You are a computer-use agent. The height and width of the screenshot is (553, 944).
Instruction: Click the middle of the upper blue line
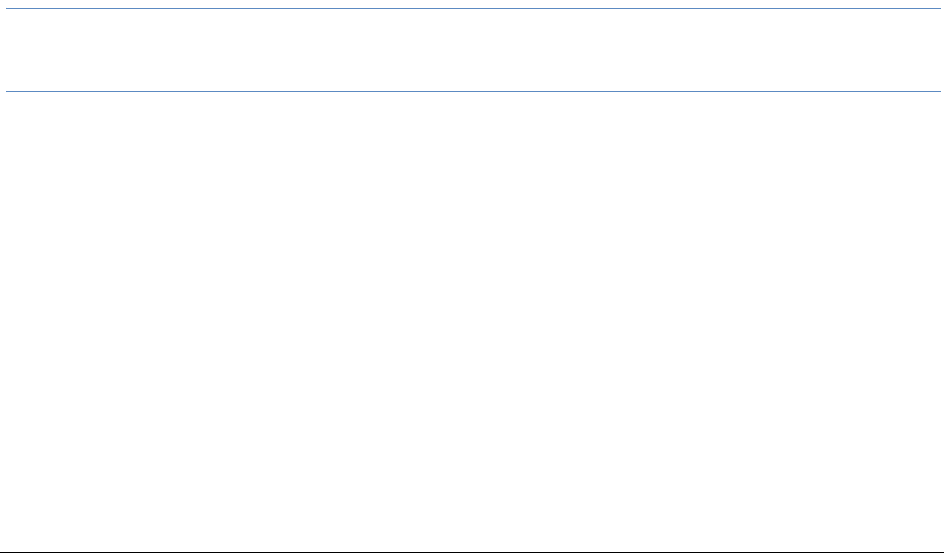click(x=472, y=10)
